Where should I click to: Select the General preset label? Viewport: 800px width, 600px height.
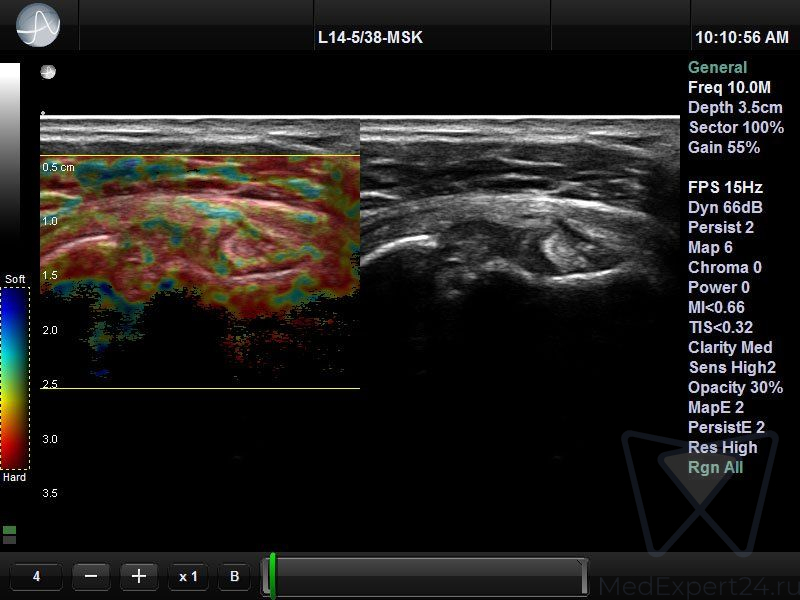[717, 68]
